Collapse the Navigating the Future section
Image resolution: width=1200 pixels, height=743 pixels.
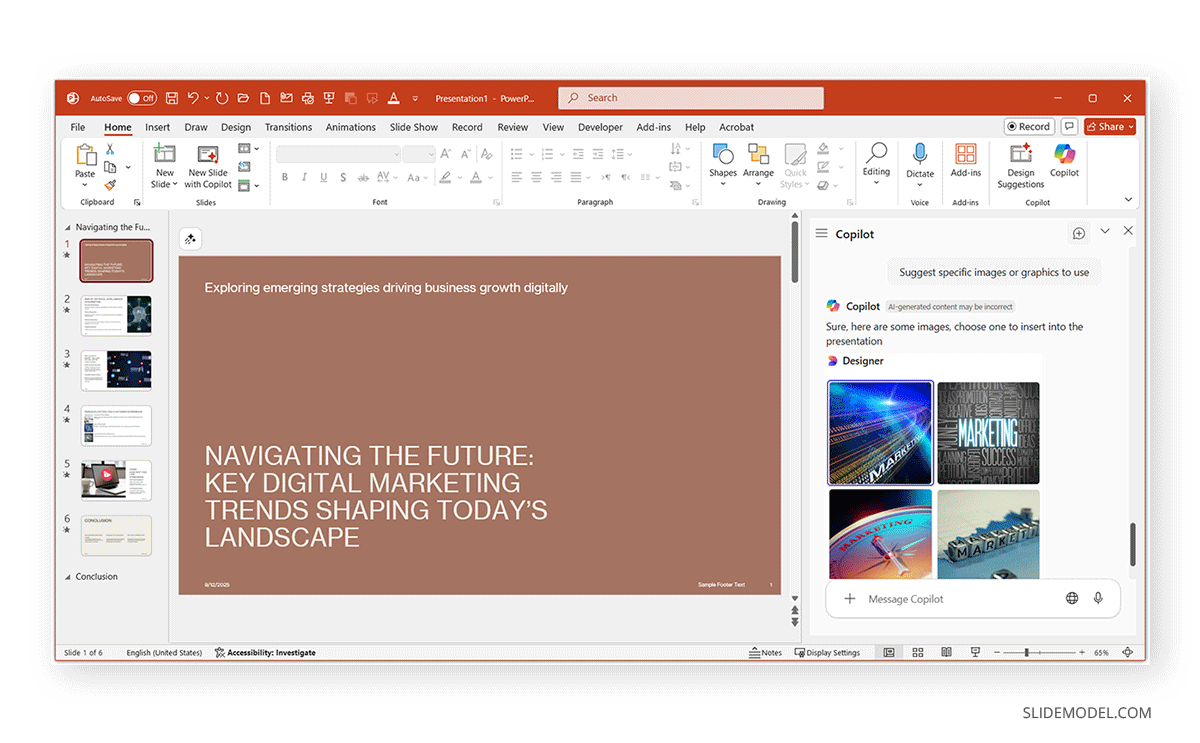[x=68, y=227]
